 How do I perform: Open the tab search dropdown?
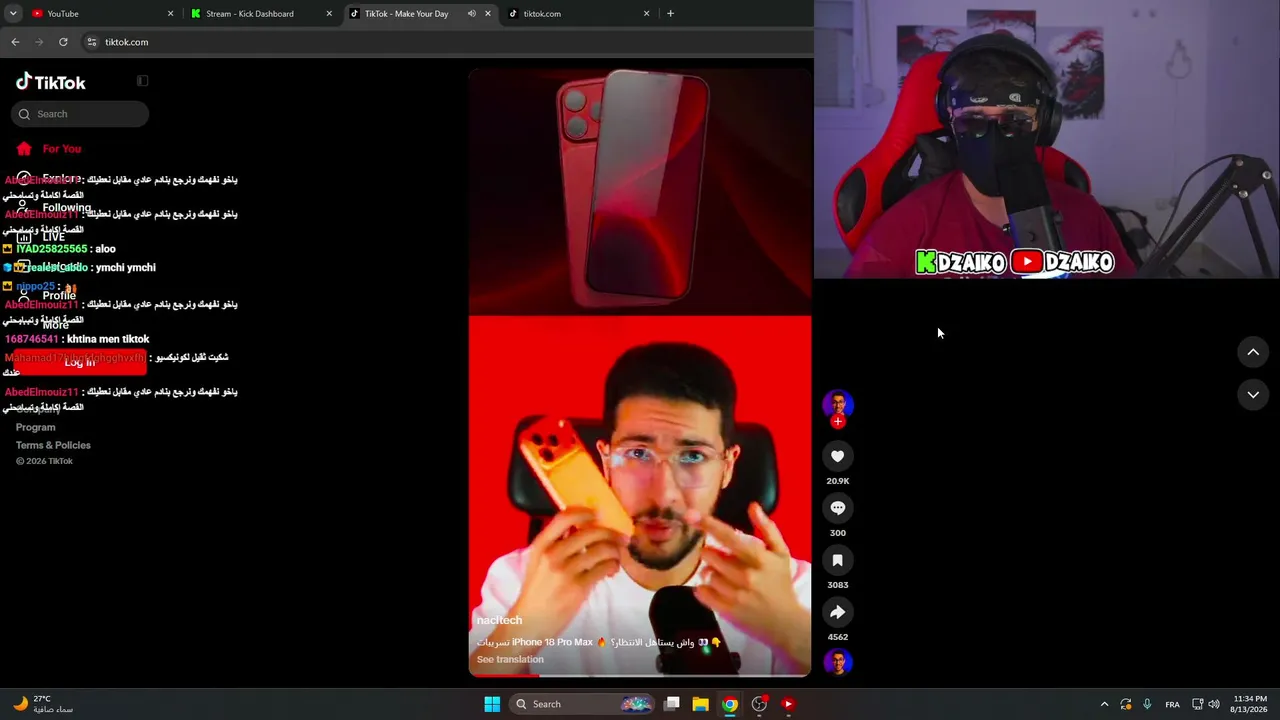tap(13, 14)
